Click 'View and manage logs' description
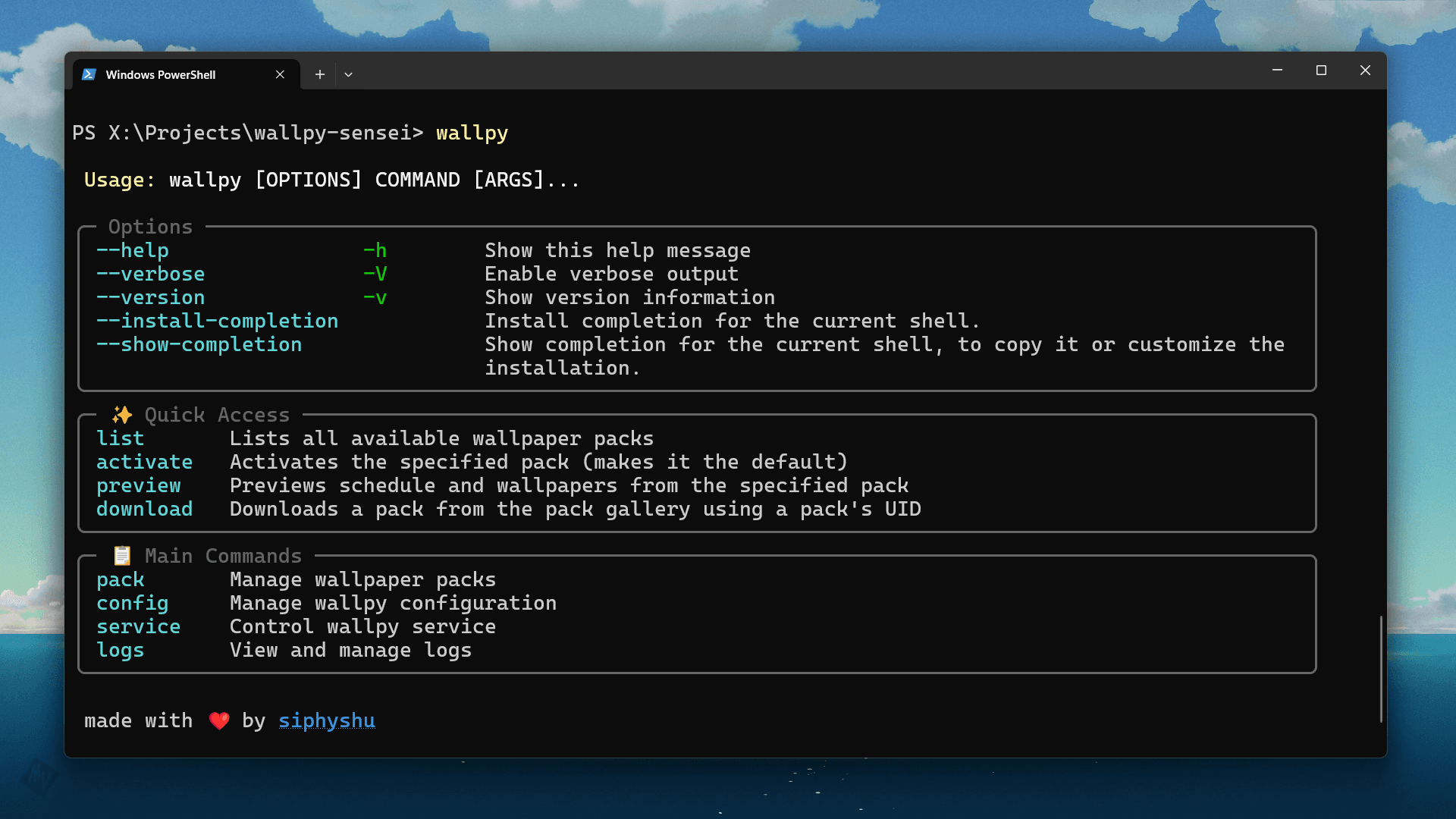This screenshot has width=1456, height=819. point(351,650)
